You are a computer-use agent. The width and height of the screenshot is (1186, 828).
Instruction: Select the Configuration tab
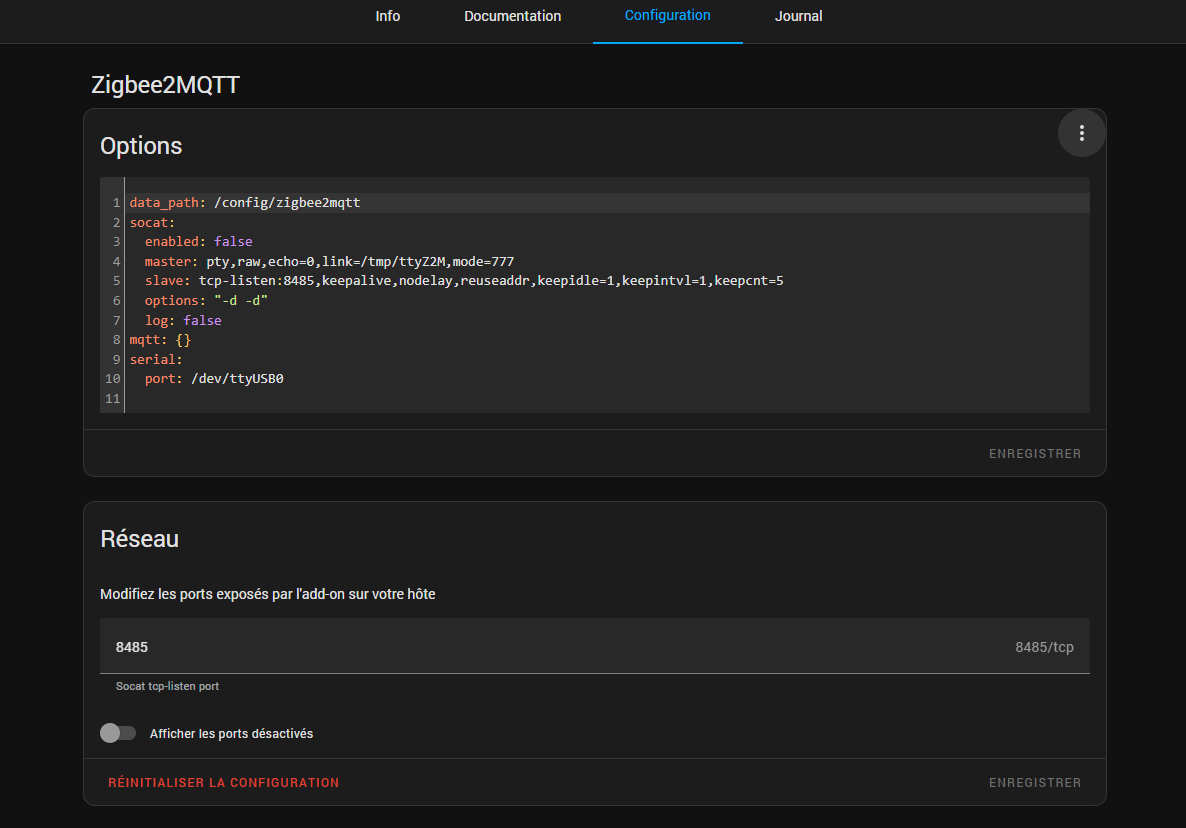point(667,16)
